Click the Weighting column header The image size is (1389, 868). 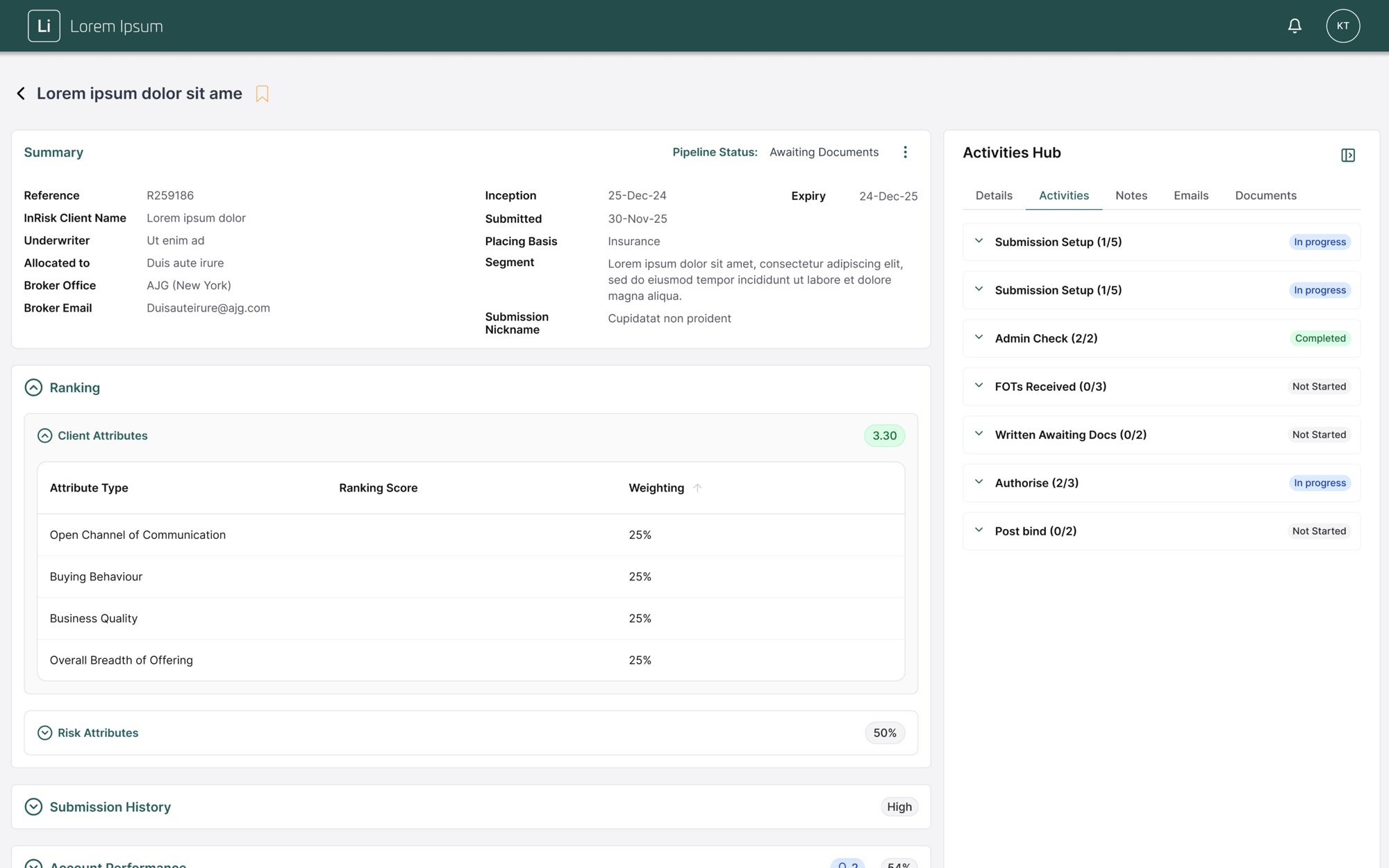click(656, 487)
